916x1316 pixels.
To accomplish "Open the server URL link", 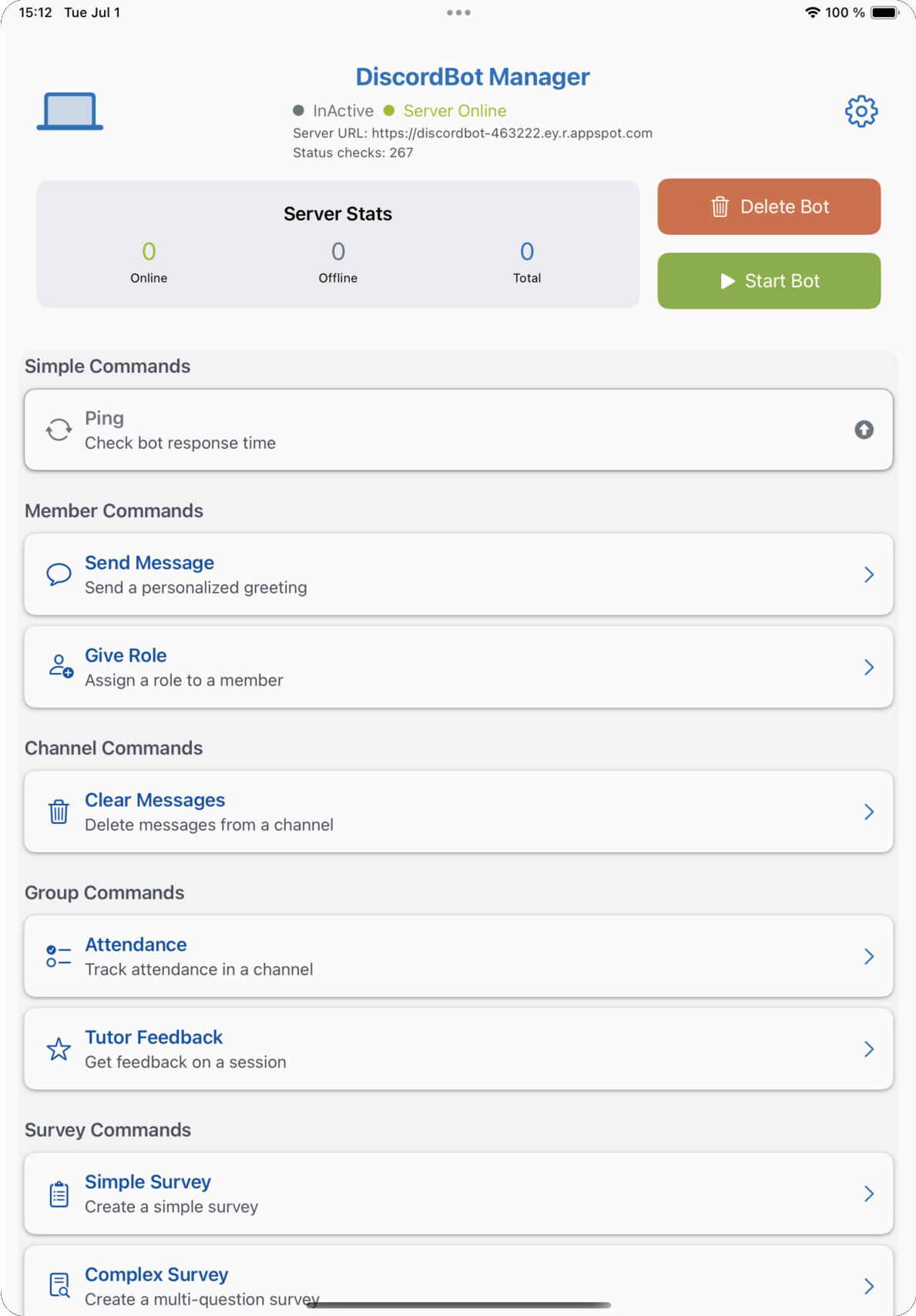I will [x=511, y=132].
